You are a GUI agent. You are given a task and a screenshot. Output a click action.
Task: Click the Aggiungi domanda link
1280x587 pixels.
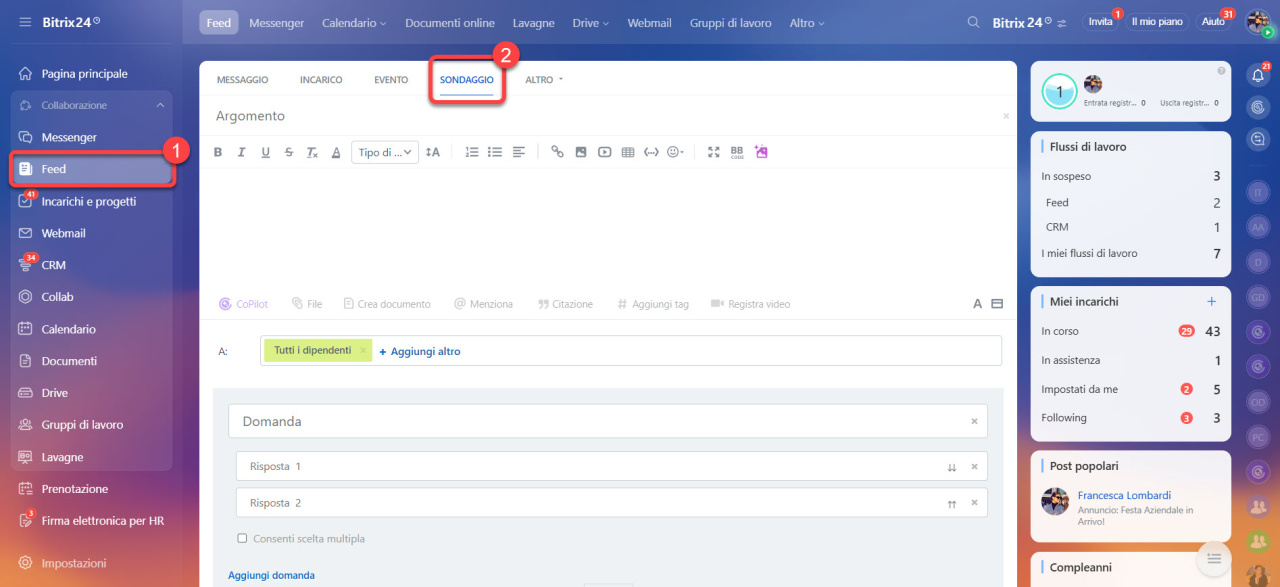tap(271, 575)
